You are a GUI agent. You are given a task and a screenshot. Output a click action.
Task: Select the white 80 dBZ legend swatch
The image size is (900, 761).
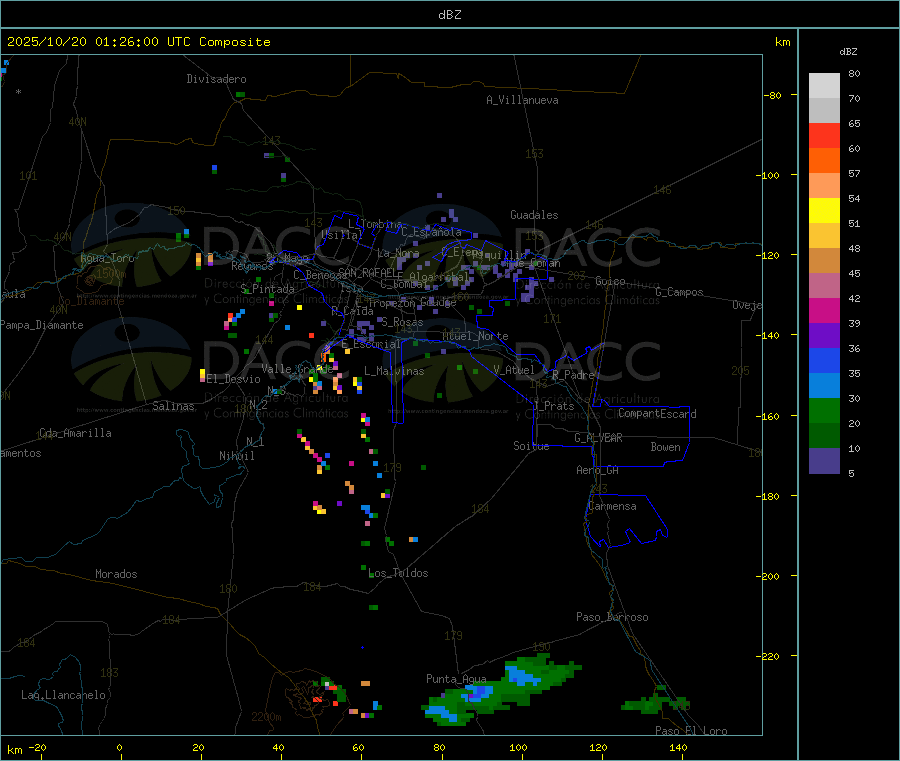[x=824, y=86]
